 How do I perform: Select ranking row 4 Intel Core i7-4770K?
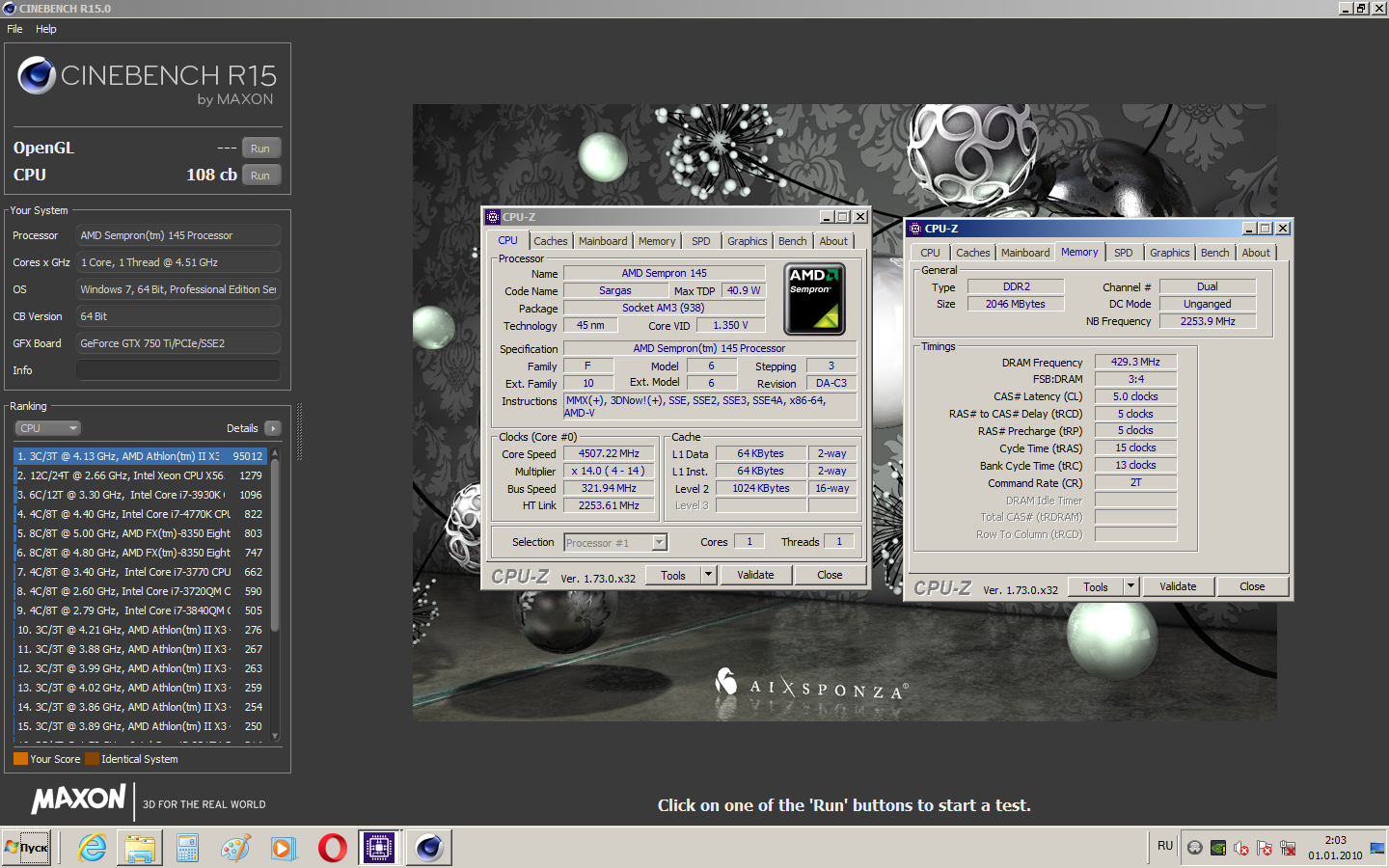[x=140, y=514]
